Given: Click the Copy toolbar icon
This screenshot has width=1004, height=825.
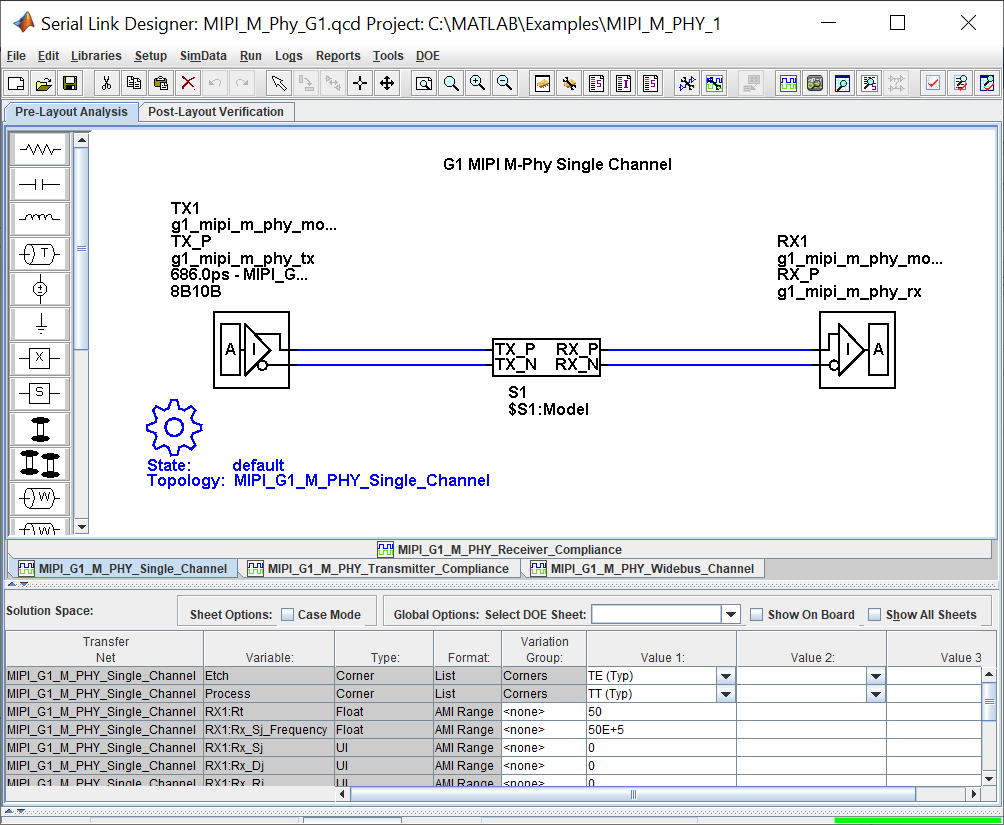Looking at the screenshot, I should pyautogui.click(x=134, y=83).
